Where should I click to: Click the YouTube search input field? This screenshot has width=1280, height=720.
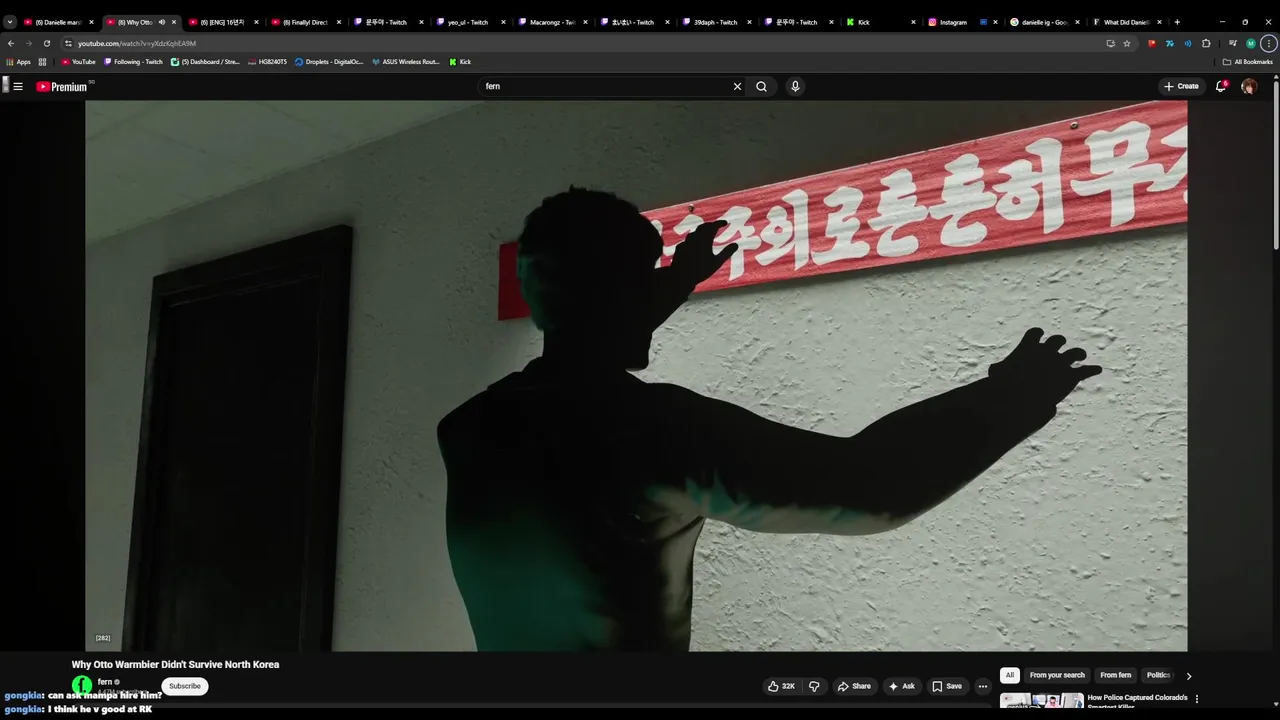[x=606, y=87]
